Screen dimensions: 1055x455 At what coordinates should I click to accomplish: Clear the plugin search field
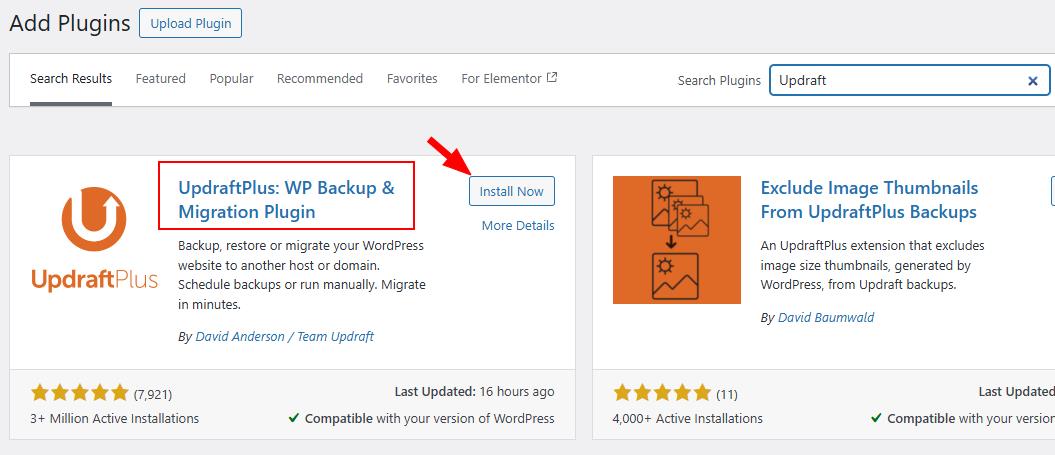[1033, 81]
